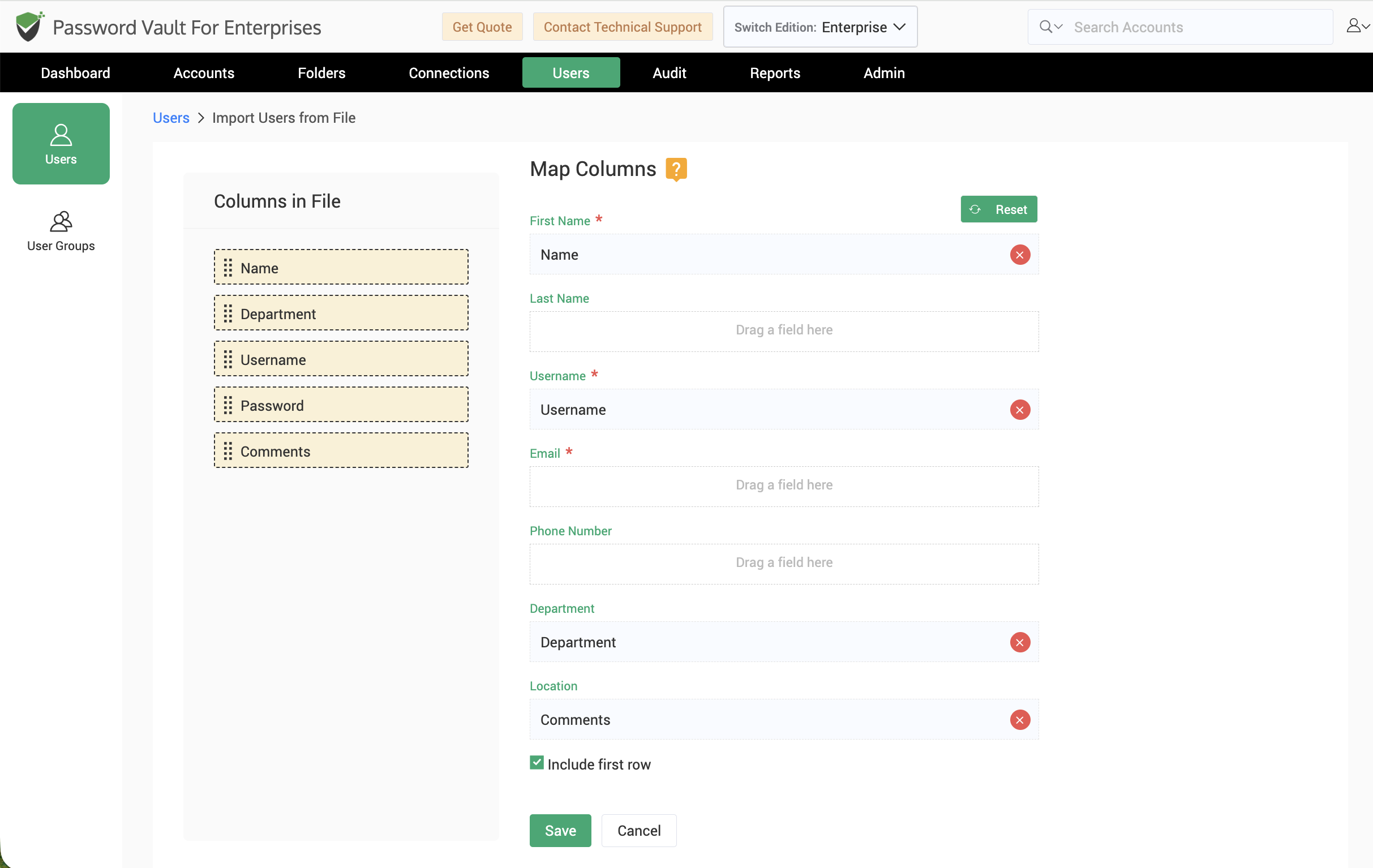This screenshot has width=1373, height=868.
Task: Open the Accounts tab
Action: coord(204,73)
